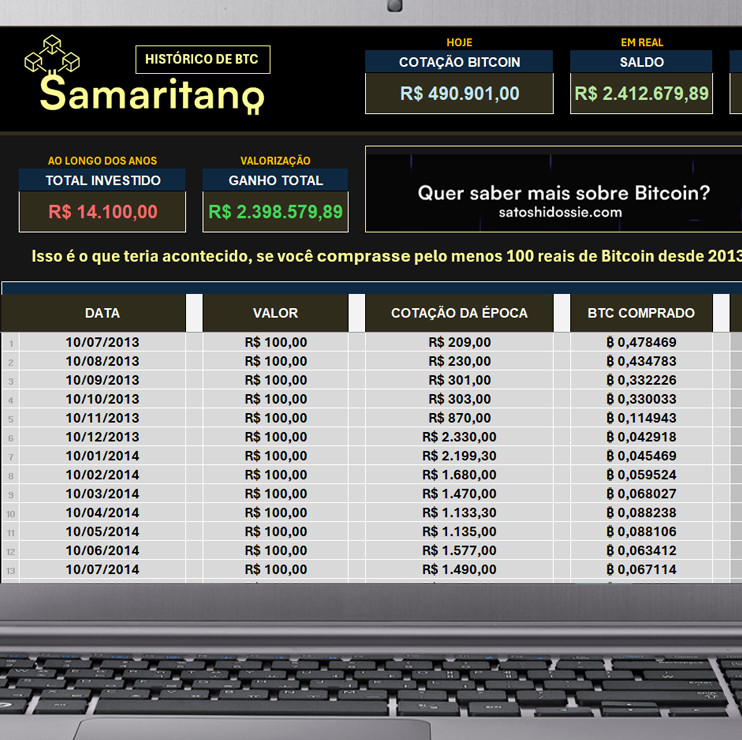Select the price cell R$ 2.330,00
Viewport: 742px width, 740px height.
[x=459, y=437]
